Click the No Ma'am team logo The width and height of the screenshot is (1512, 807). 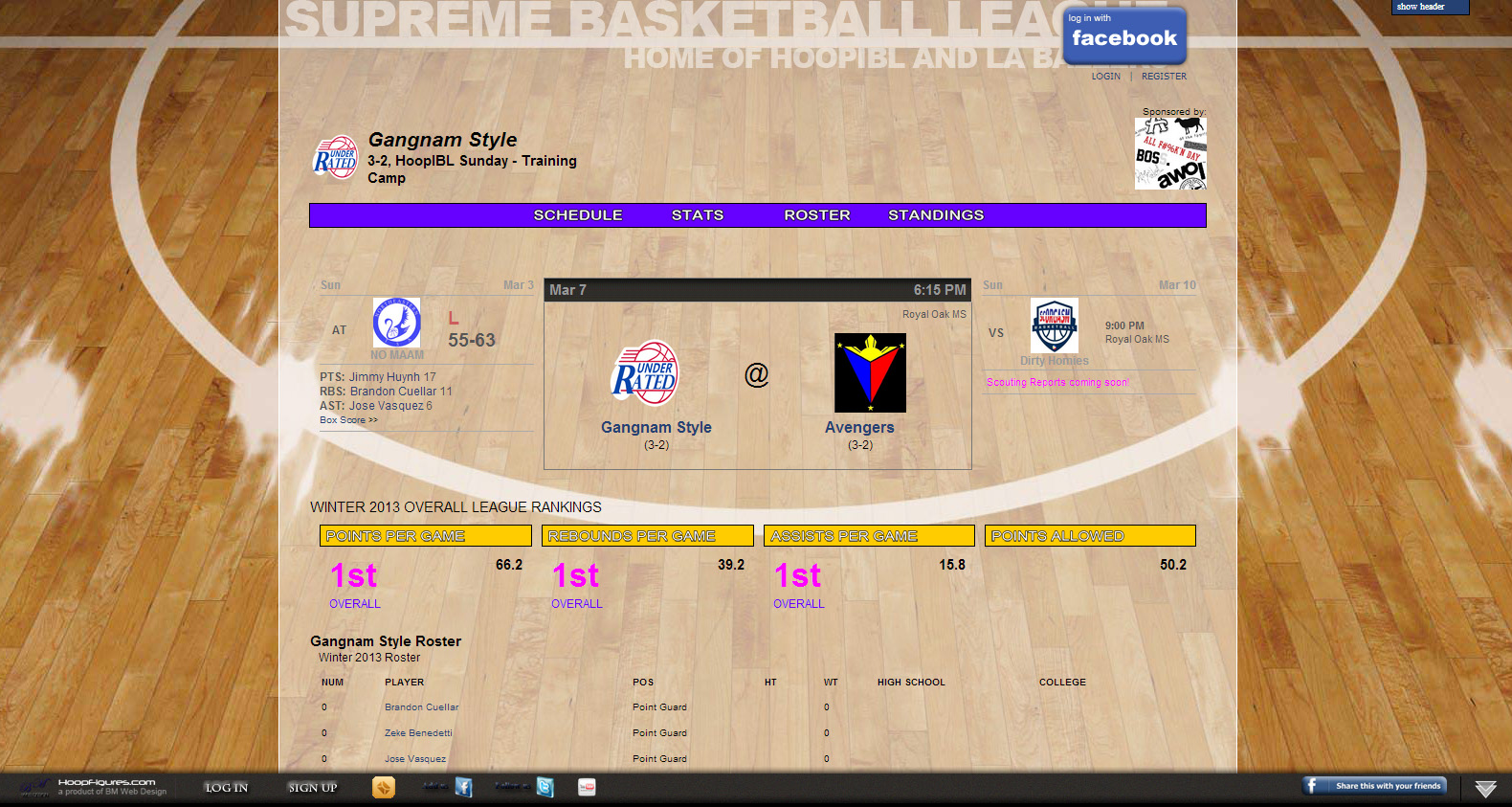point(396,323)
